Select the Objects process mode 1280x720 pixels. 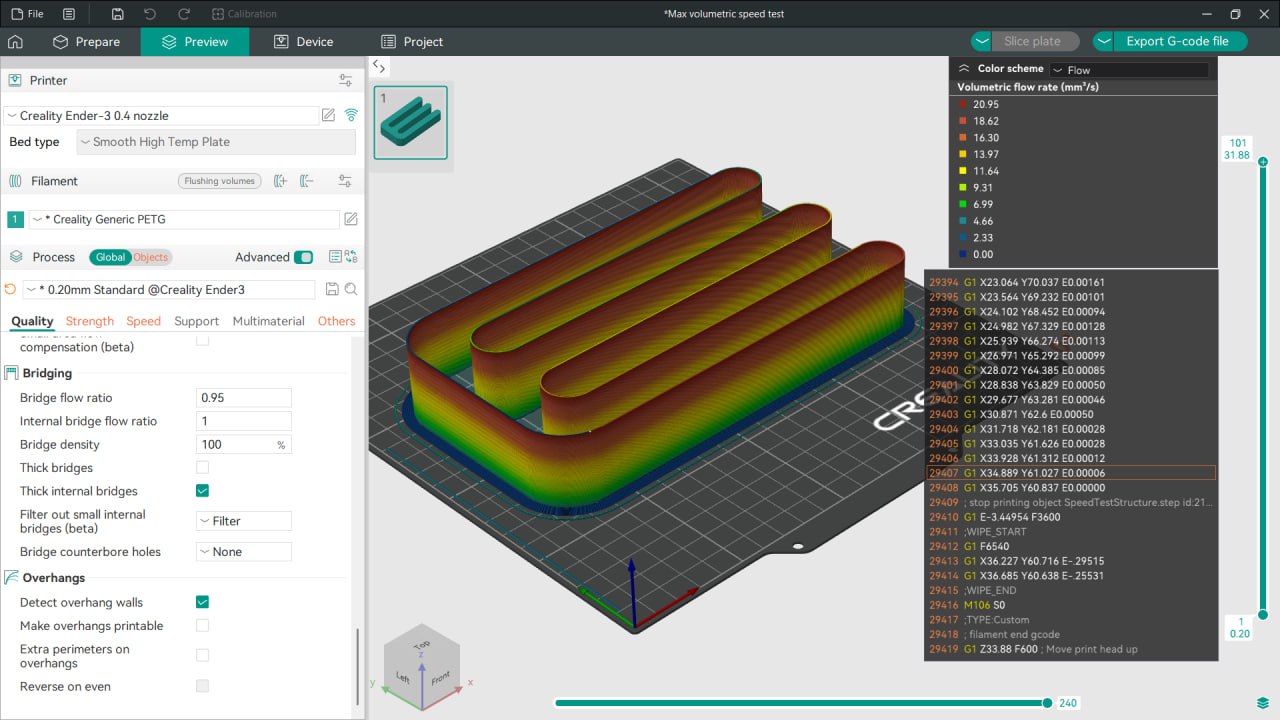[x=151, y=257]
